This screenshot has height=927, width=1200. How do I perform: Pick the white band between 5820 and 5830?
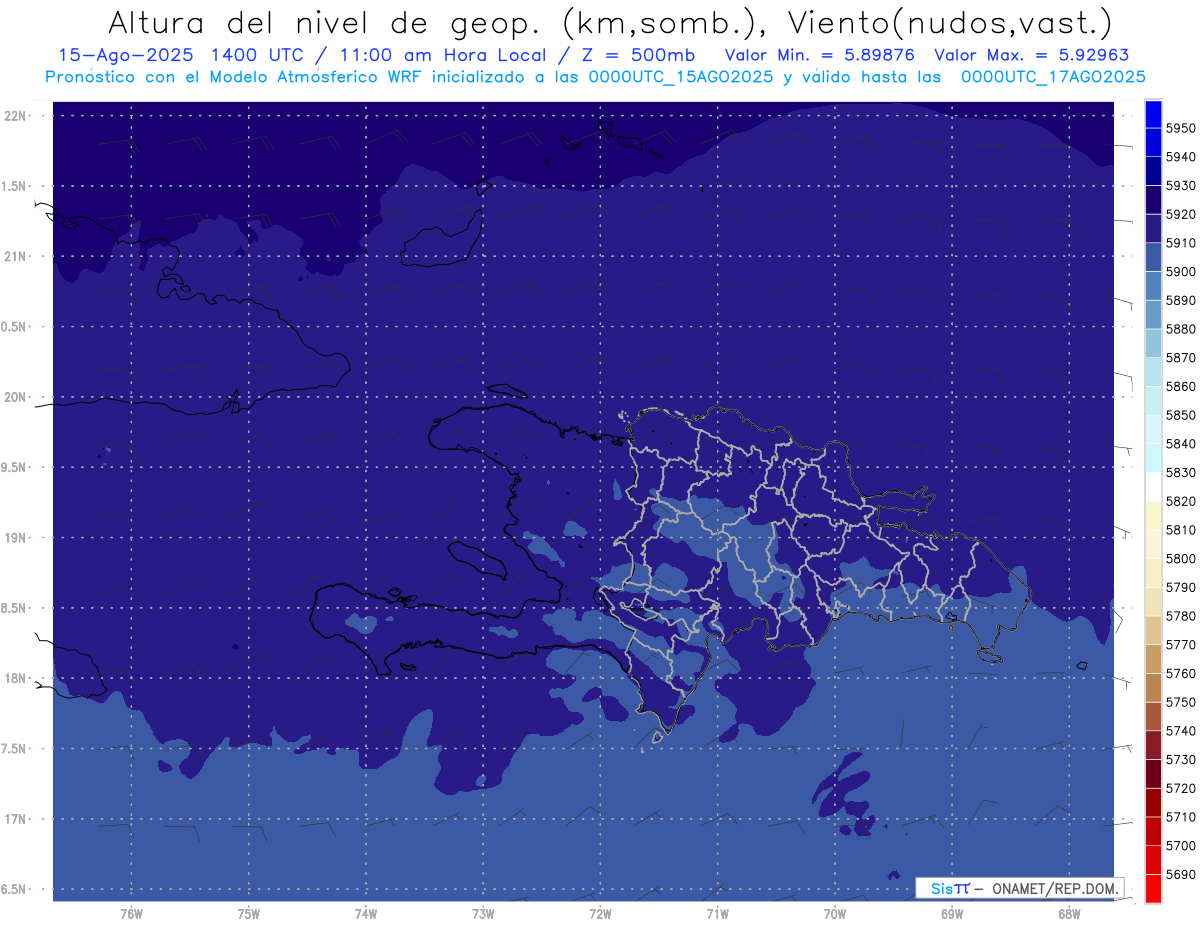click(1153, 487)
